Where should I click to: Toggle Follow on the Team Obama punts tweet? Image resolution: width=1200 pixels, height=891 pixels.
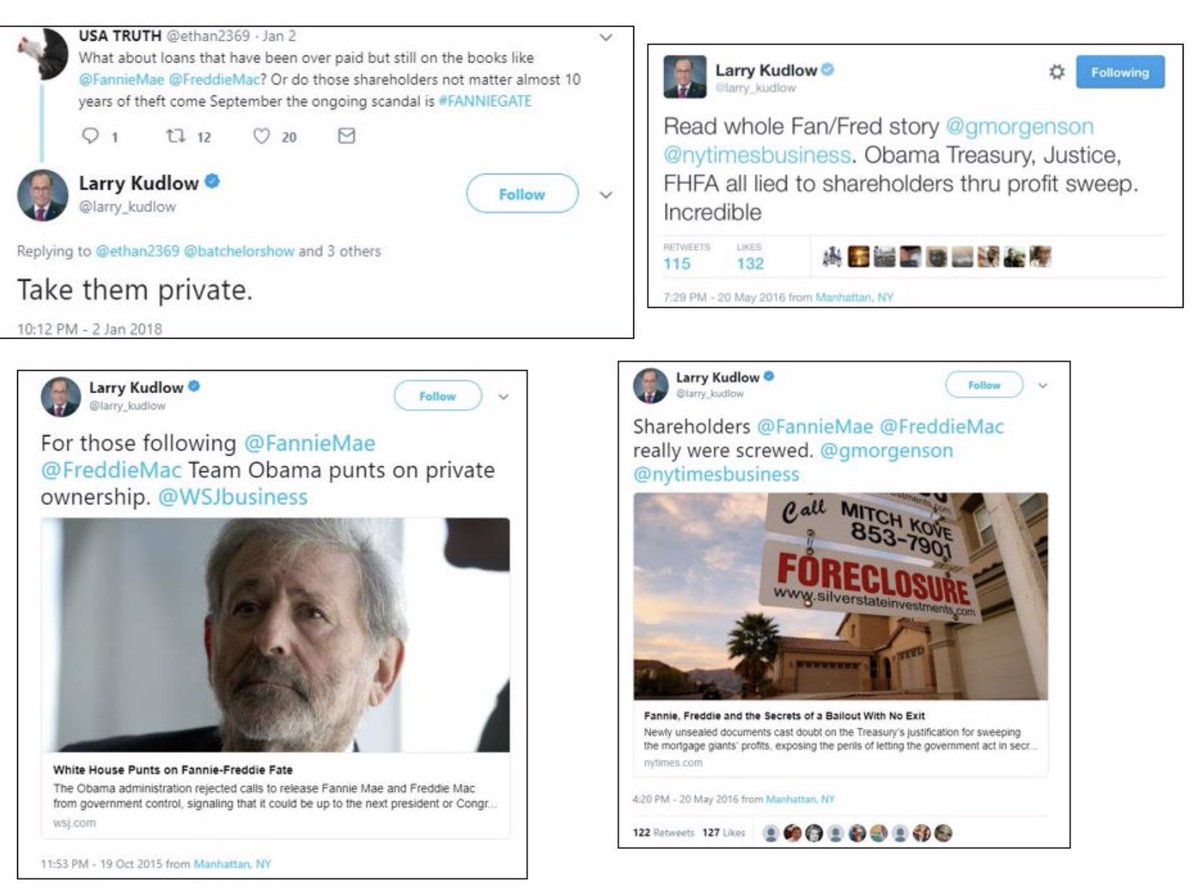pyautogui.click(x=437, y=396)
